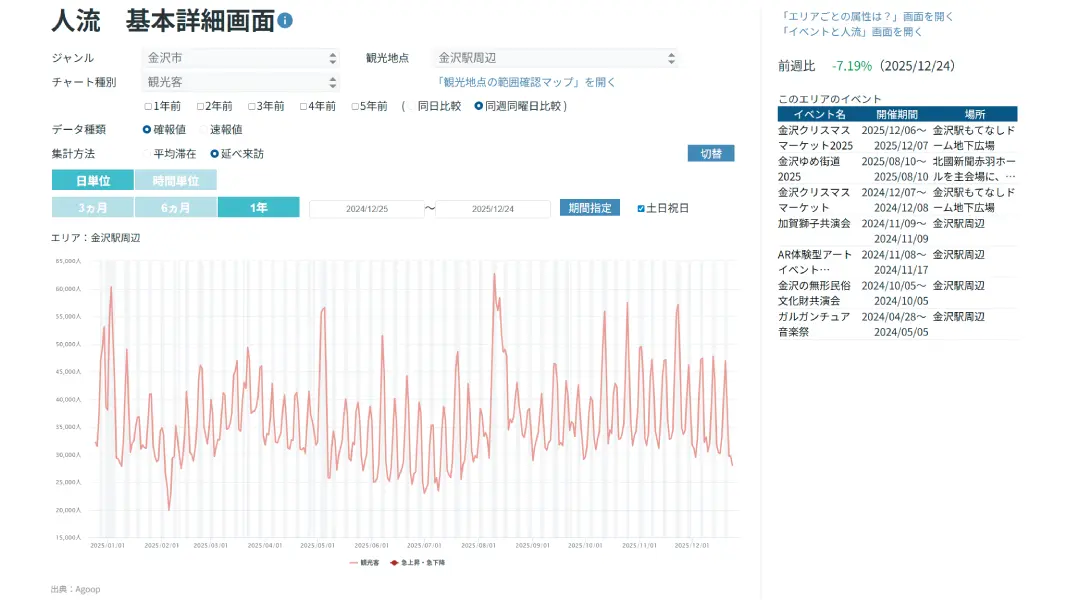
Task: Click the イベント名 column header
Action: click(x=819, y=114)
